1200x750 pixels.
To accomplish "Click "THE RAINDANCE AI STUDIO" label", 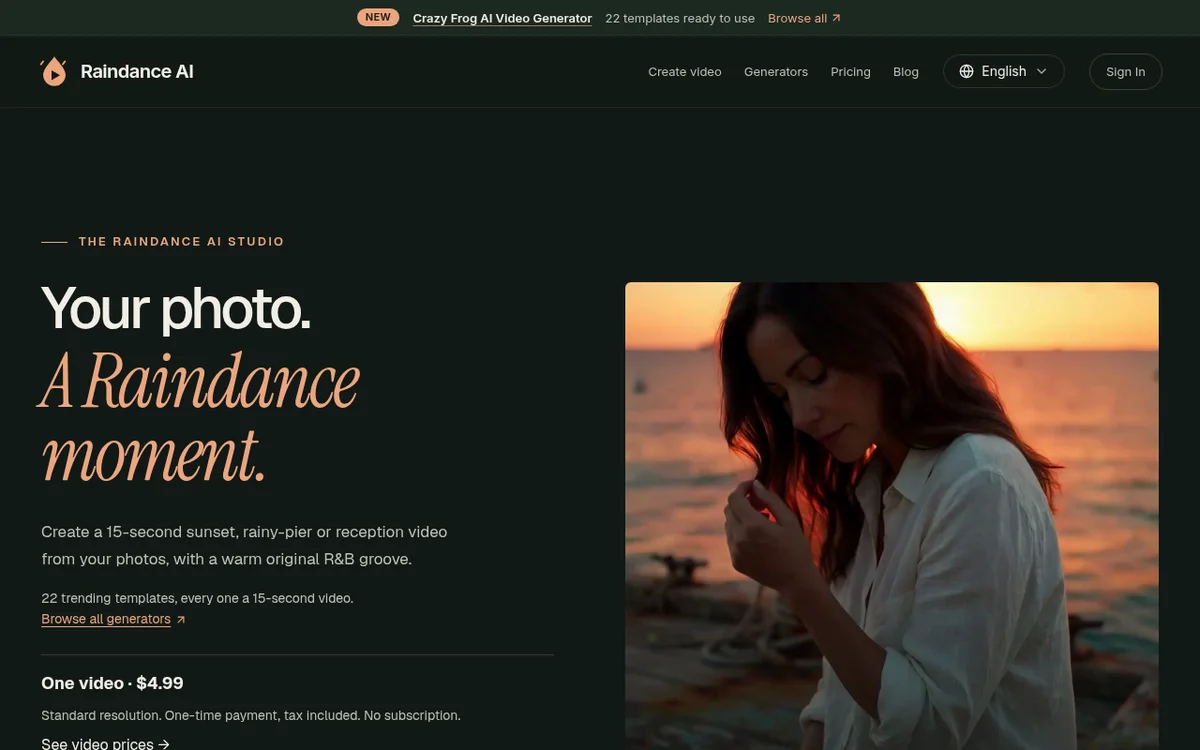I will 181,242.
